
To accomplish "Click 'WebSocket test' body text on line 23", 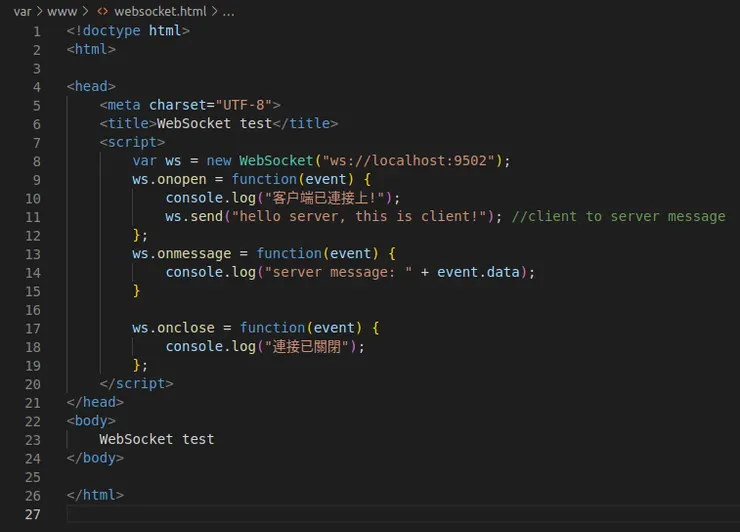I will [157, 439].
